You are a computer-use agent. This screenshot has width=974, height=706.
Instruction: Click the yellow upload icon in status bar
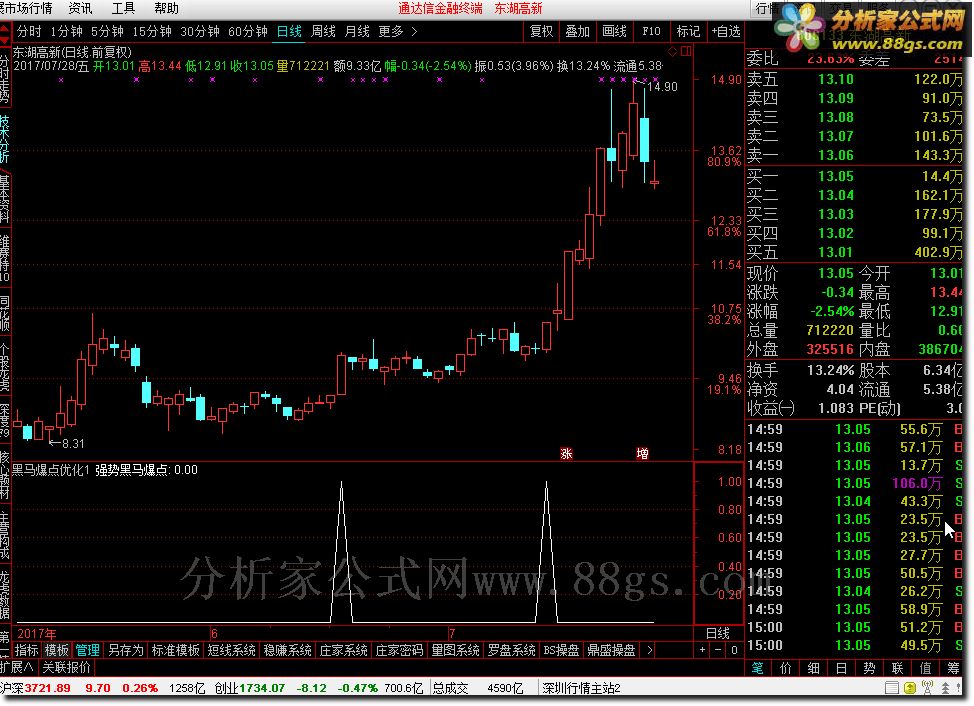pos(910,688)
